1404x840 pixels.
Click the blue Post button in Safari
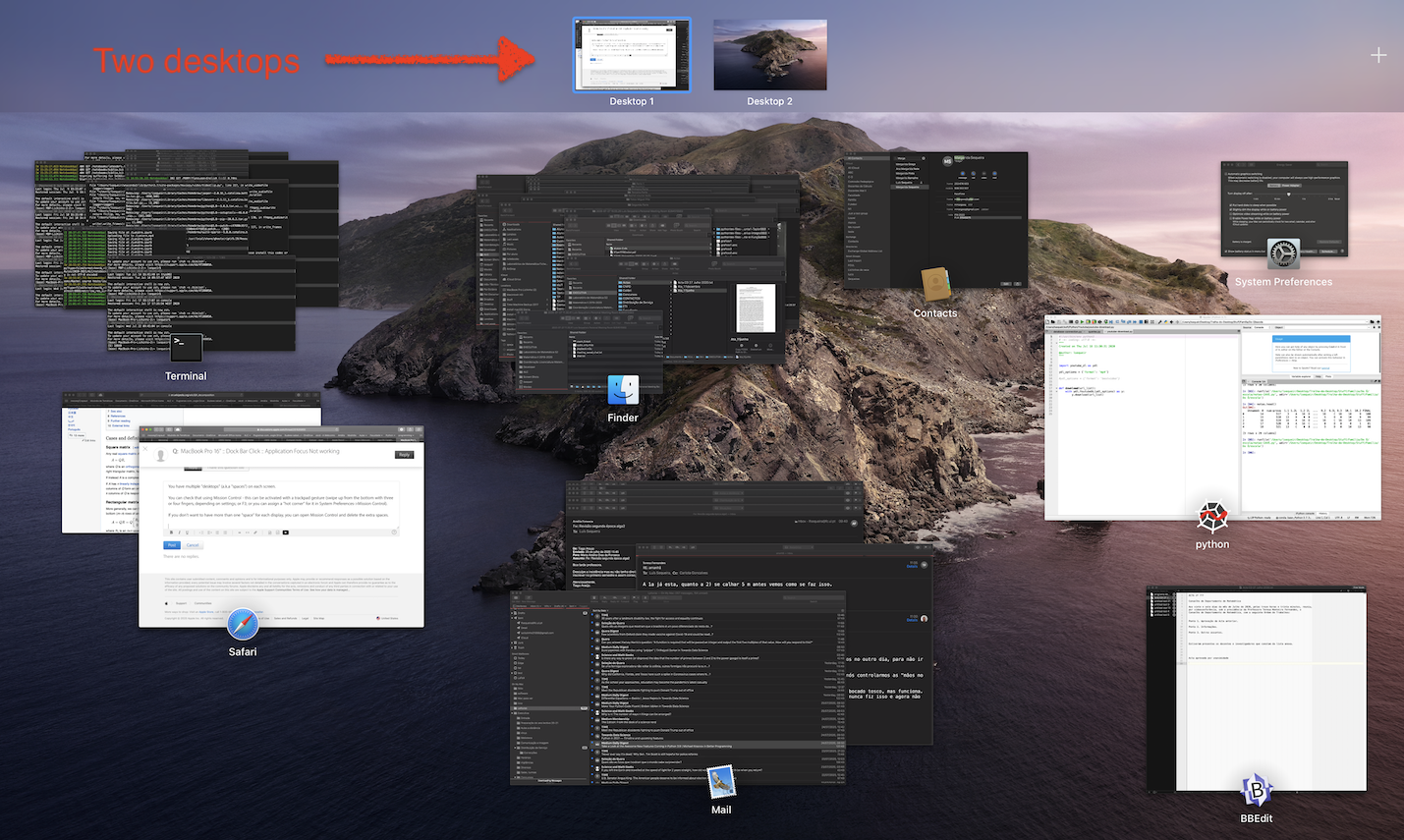171,545
